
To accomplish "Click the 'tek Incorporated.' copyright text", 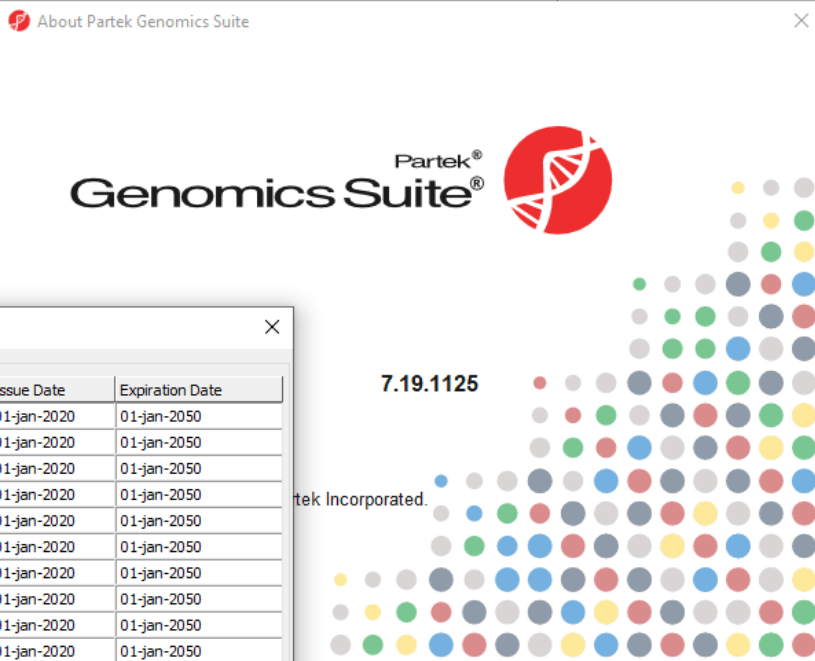I will click(x=361, y=499).
